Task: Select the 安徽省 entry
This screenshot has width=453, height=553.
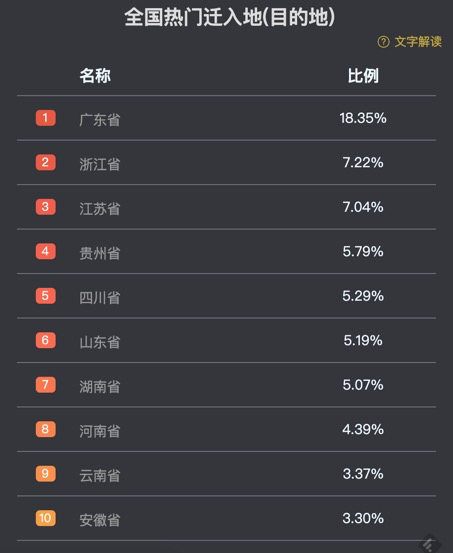Action: click(100, 520)
